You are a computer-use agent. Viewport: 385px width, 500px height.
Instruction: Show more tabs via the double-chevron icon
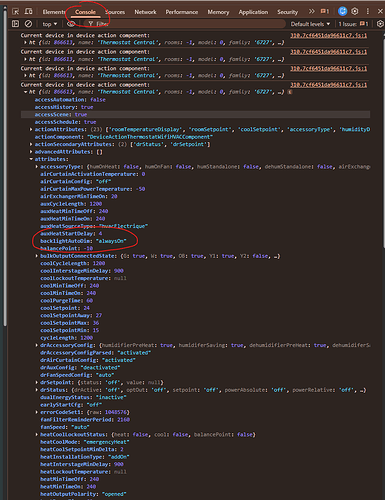pos(311,11)
